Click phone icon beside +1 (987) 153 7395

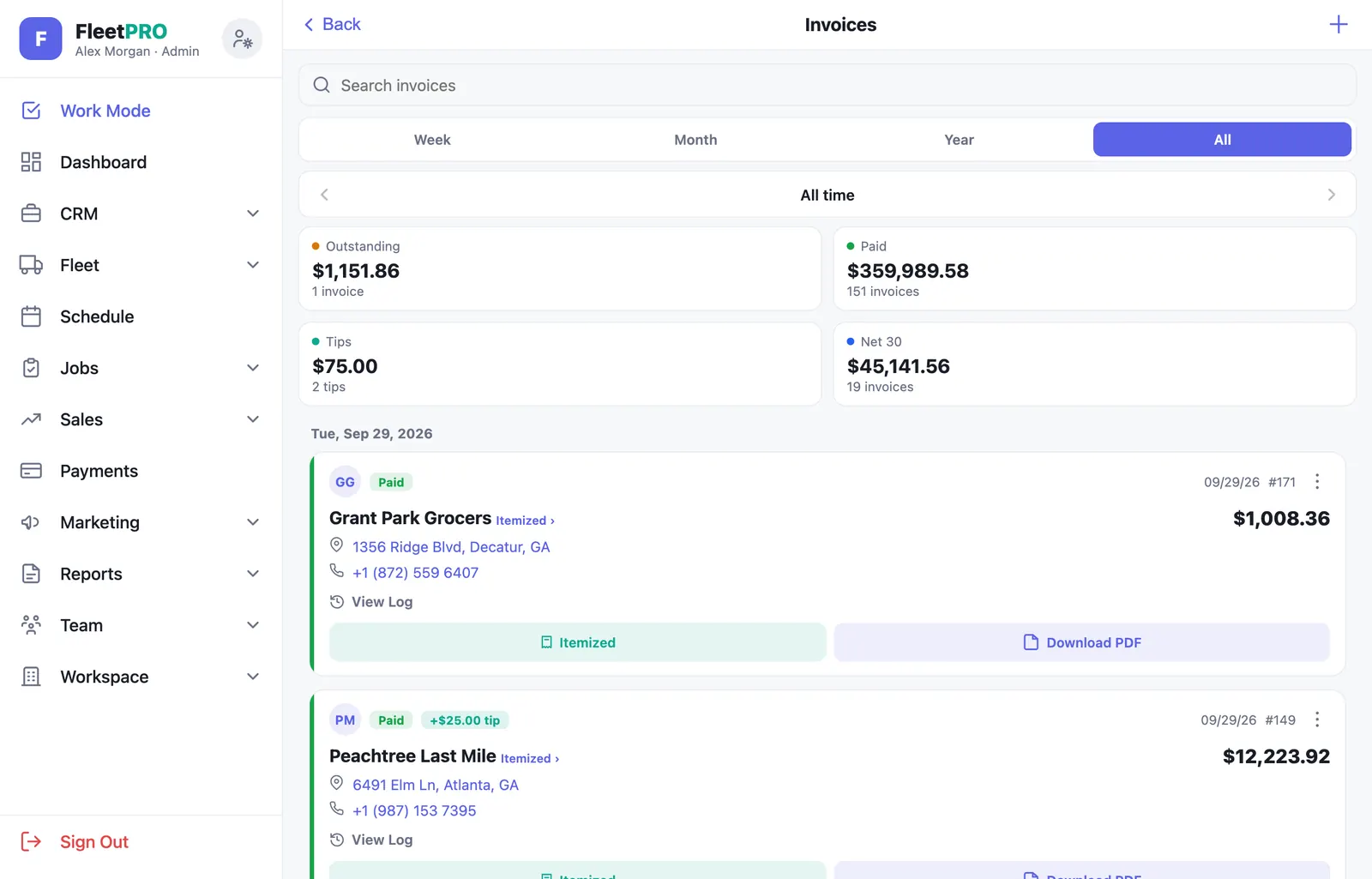(337, 809)
